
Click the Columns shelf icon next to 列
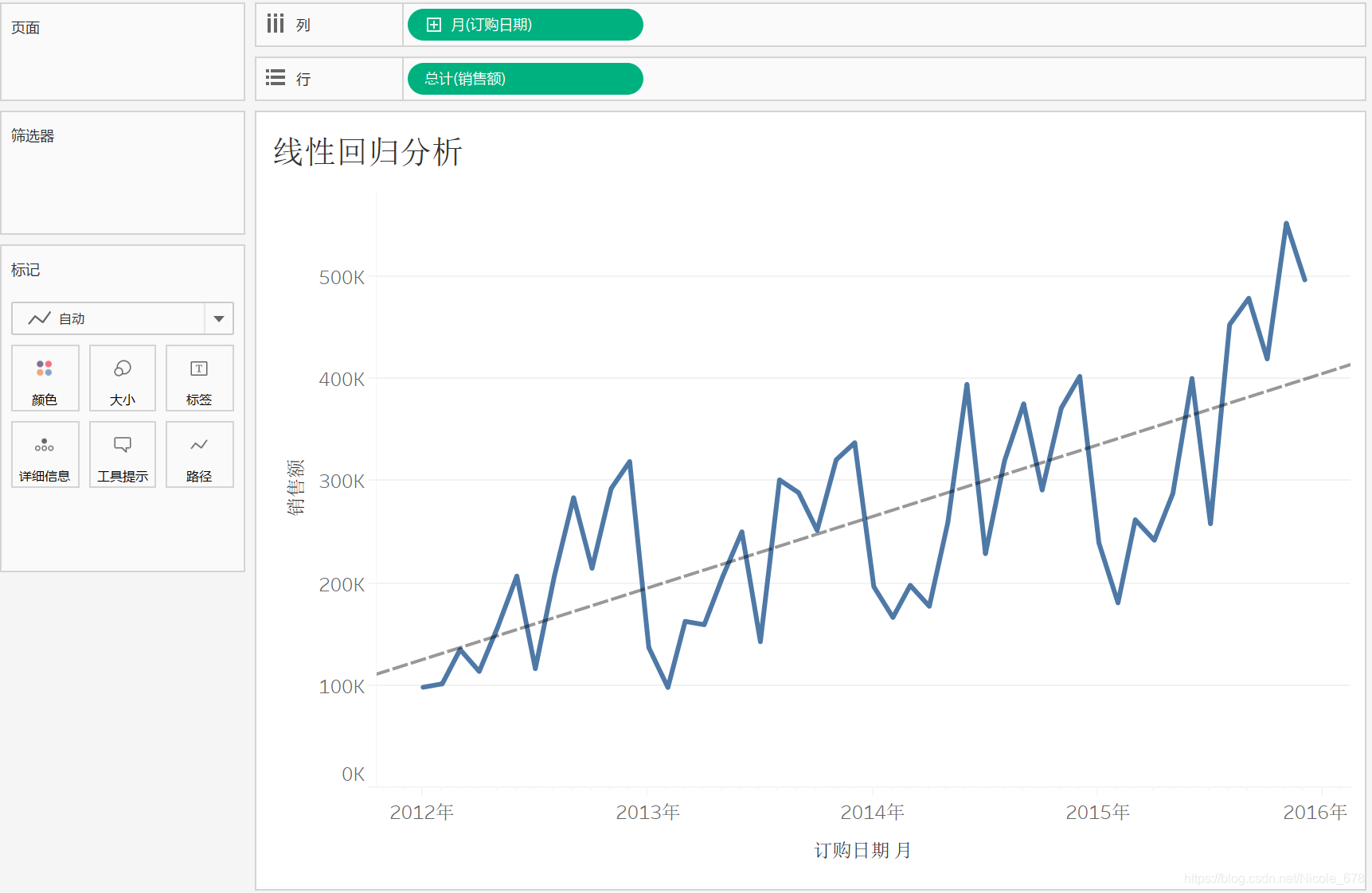point(276,24)
